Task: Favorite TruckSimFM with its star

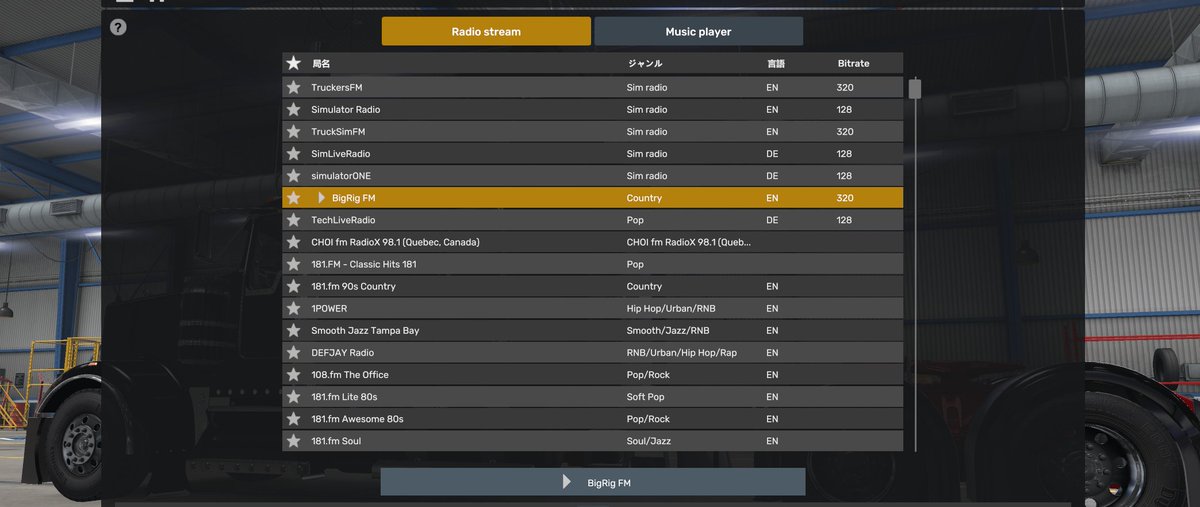Action: [x=293, y=131]
